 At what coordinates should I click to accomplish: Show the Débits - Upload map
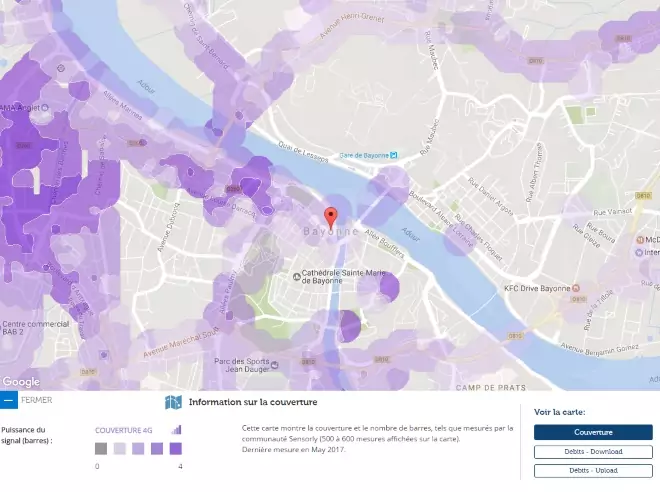coord(593,470)
